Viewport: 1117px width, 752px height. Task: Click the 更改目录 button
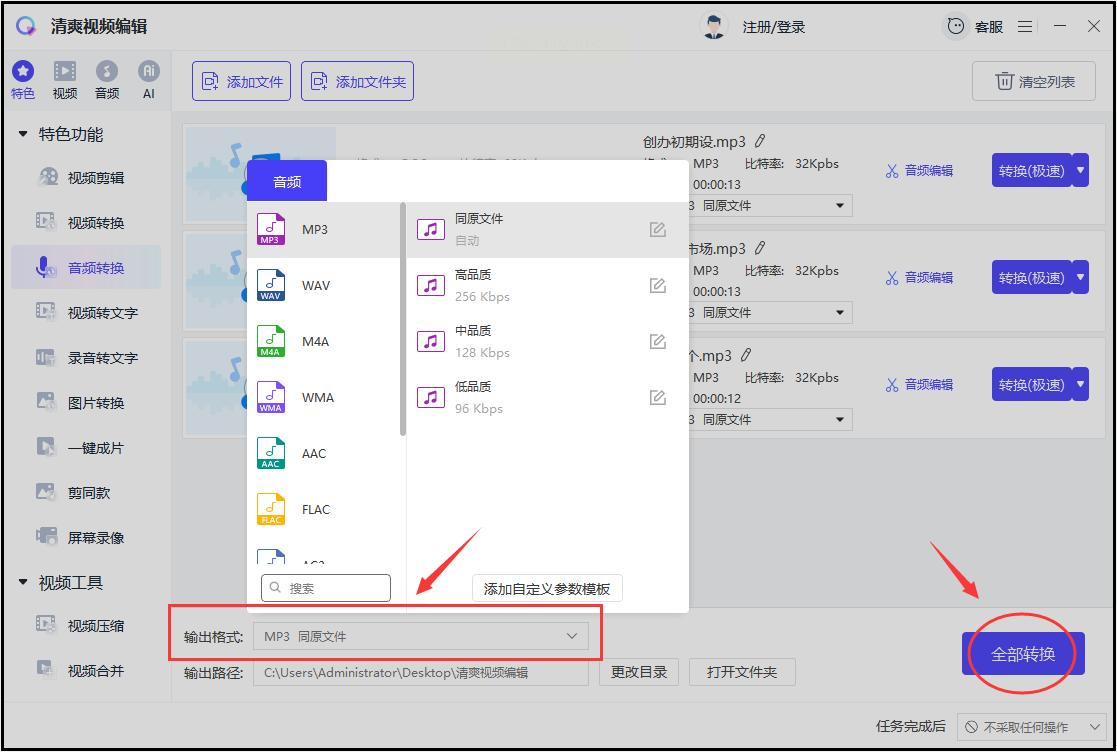click(639, 672)
